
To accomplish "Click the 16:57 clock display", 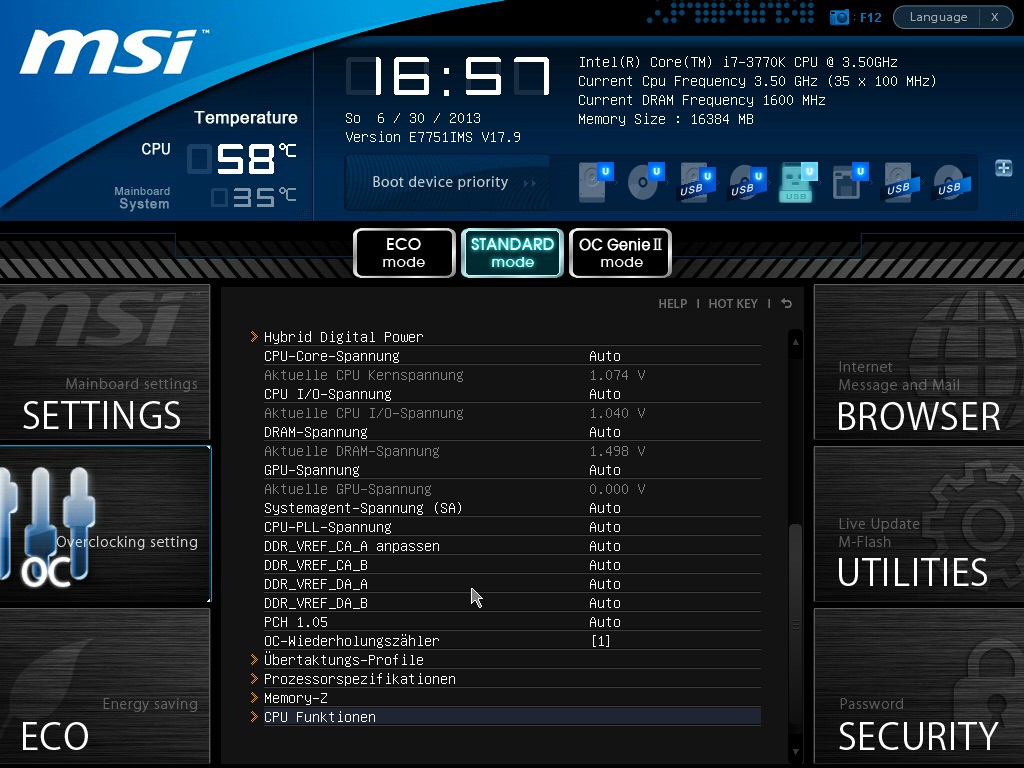I will pyautogui.click(x=448, y=76).
